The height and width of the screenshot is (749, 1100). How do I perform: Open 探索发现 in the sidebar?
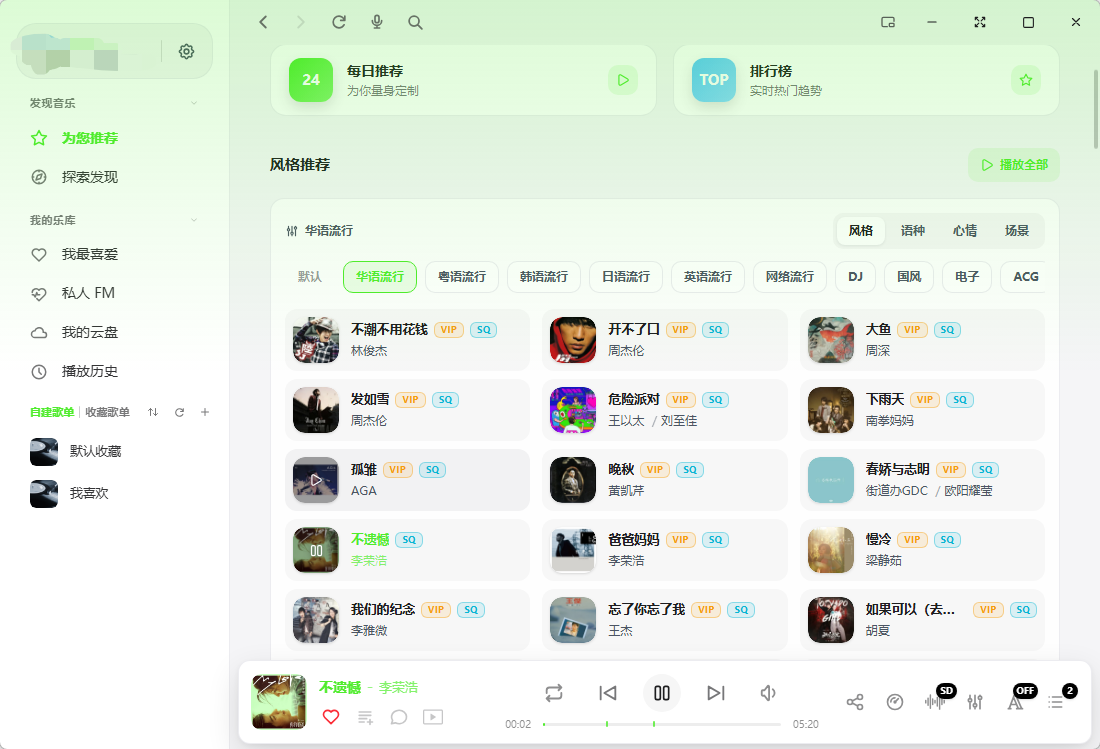click(x=90, y=177)
